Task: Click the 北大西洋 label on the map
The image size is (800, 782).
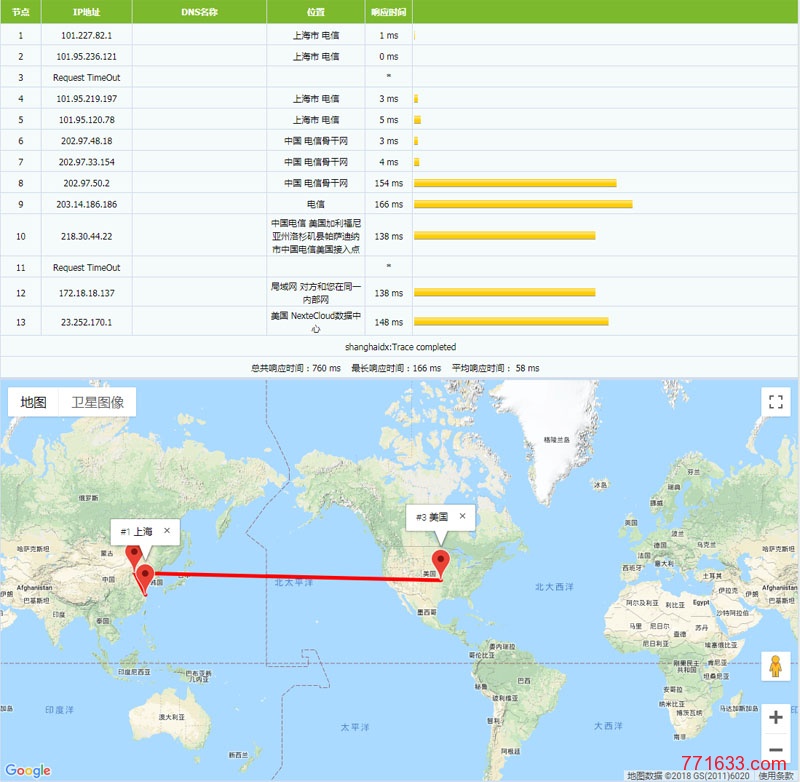Action: point(555,587)
